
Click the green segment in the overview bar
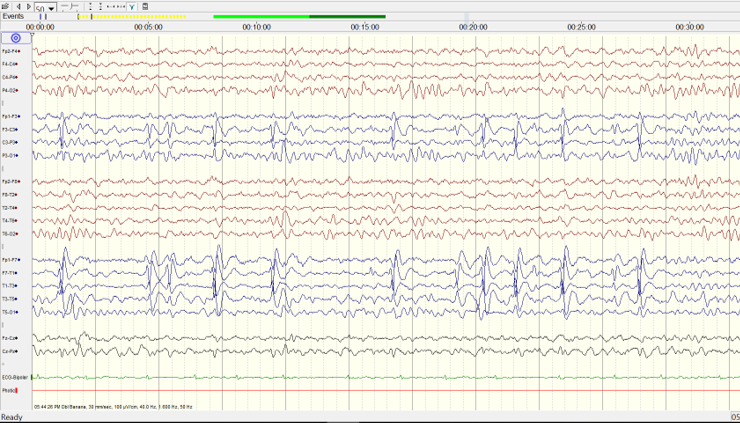coord(298,17)
